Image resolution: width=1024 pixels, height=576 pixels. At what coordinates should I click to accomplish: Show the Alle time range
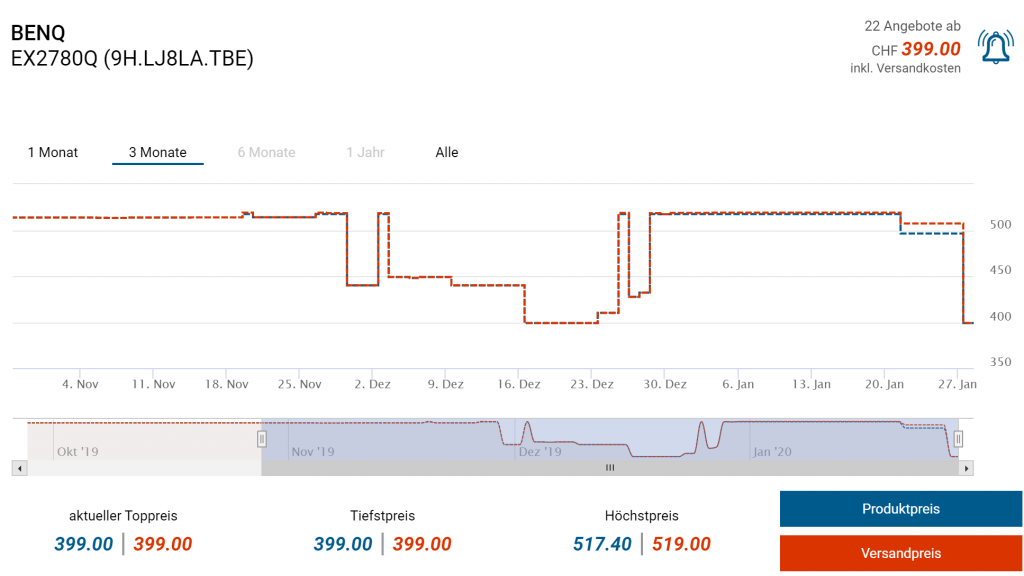click(447, 153)
